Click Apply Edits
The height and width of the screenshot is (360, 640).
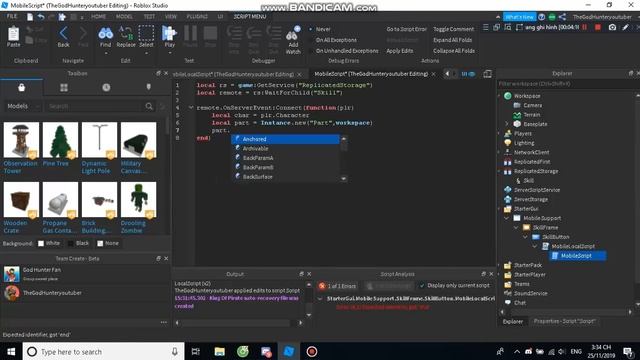[400, 51]
